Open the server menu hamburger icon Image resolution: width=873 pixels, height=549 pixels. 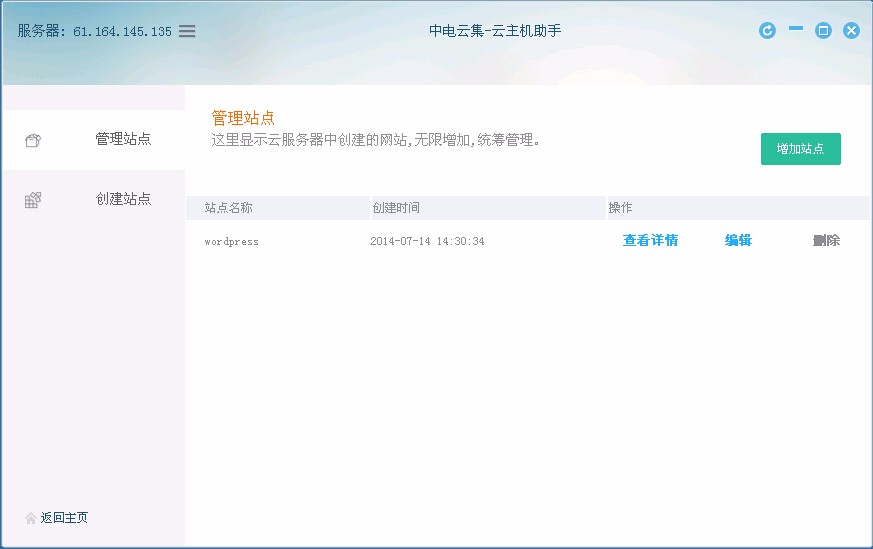tap(187, 31)
